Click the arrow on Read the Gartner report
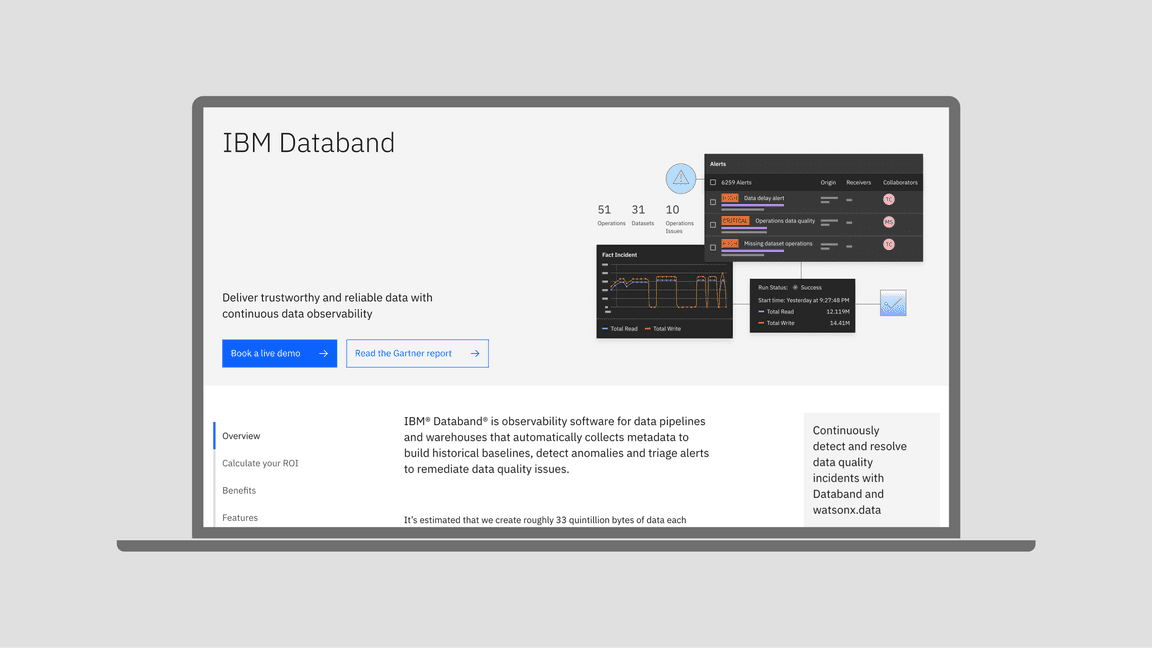 (475, 354)
